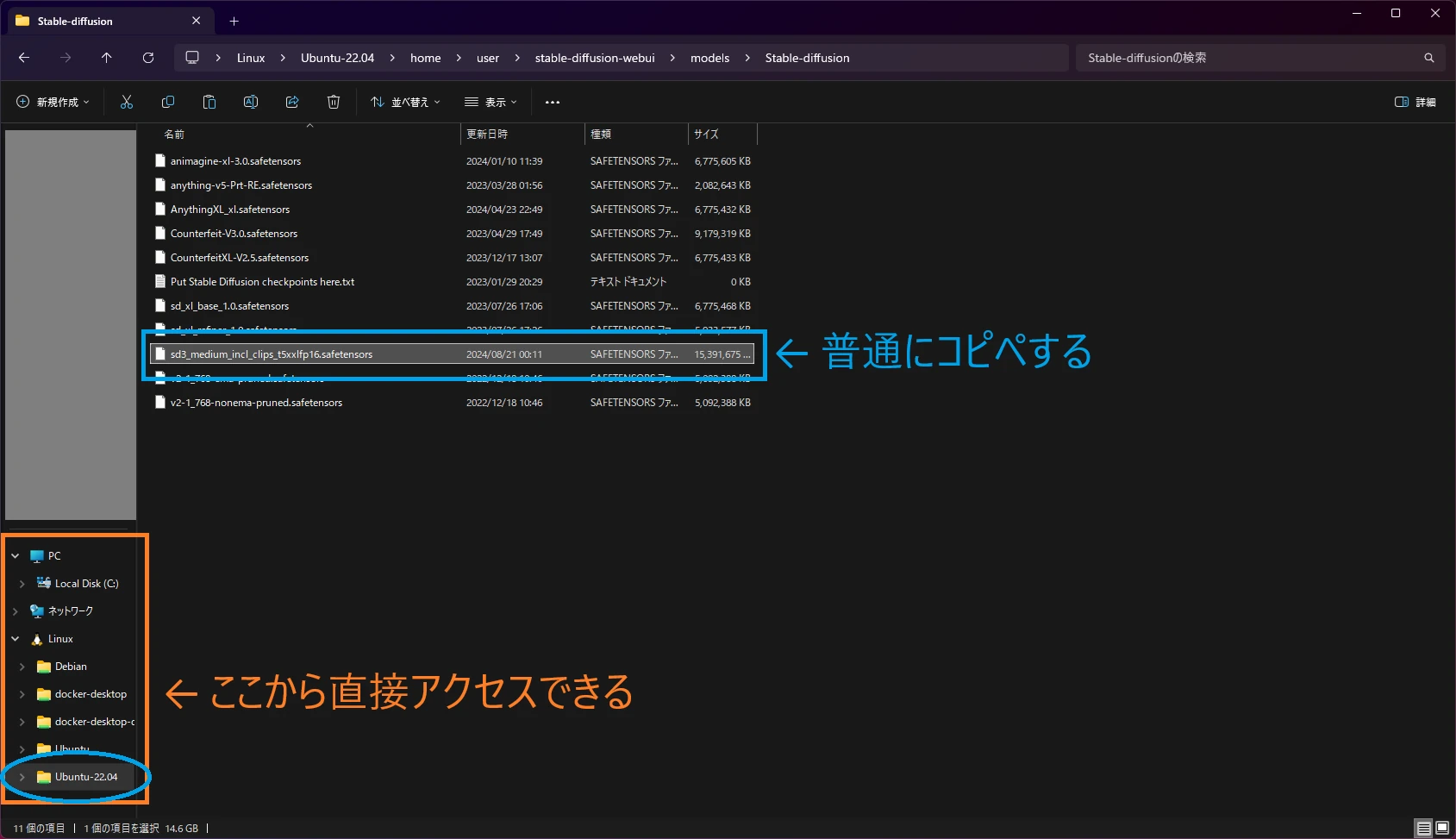Expand the chevron after models breadcrumb
Screen dimensions: 1456x839
click(x=747, y=58)
